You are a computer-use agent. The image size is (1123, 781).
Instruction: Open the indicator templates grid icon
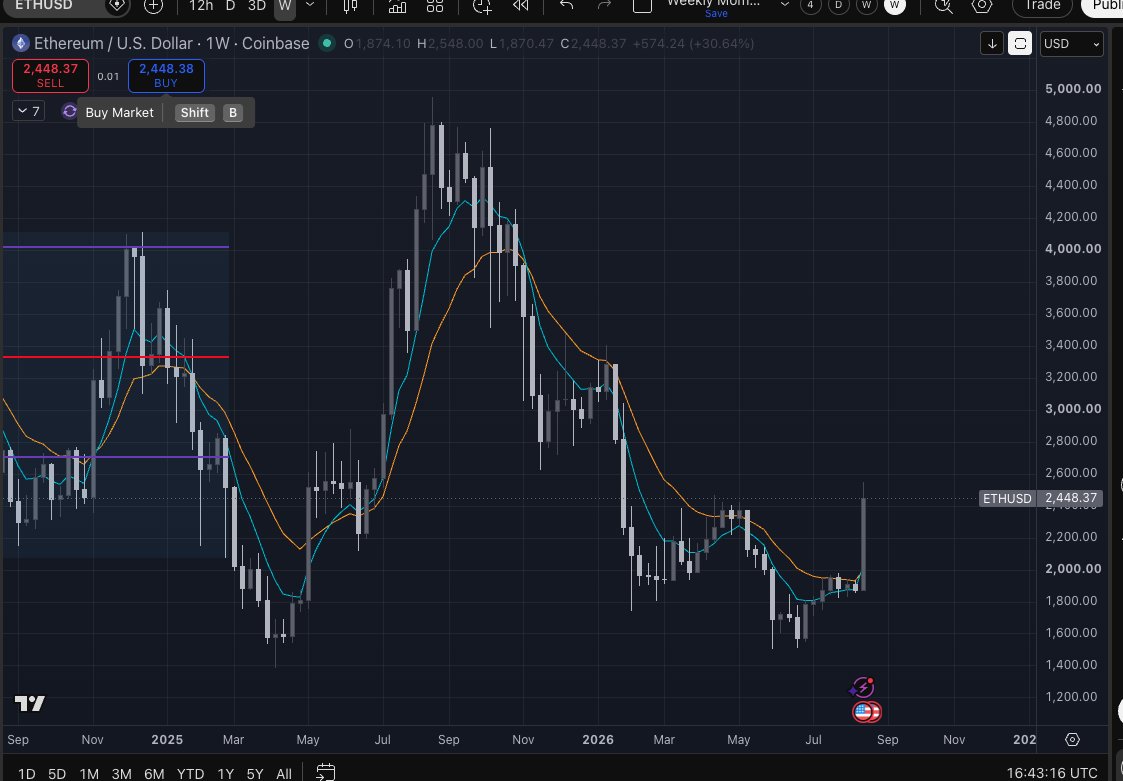pyautogui.click(x=435, y=6)
